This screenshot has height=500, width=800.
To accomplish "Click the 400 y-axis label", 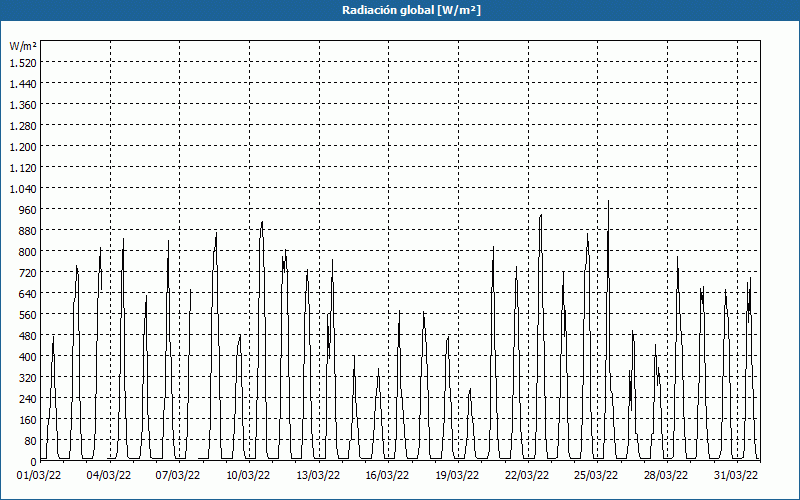I will tap(28, 357).
